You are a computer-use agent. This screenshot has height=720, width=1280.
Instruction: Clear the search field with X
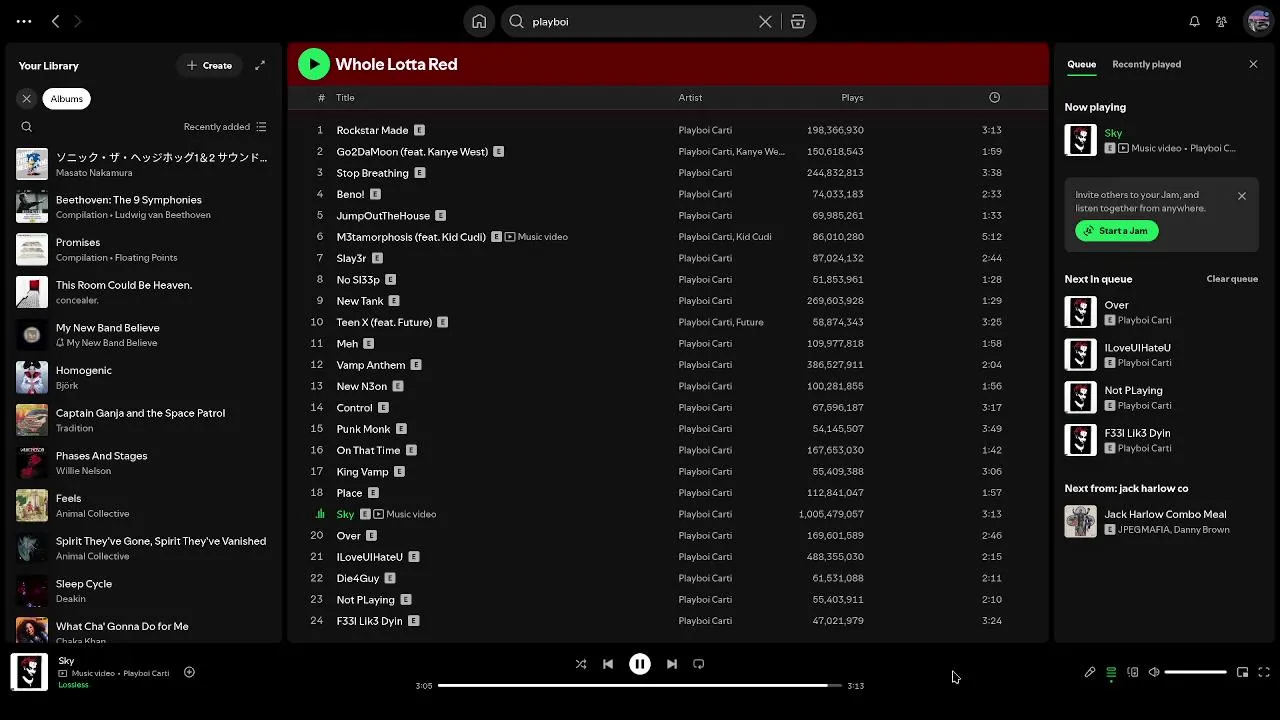765,21
